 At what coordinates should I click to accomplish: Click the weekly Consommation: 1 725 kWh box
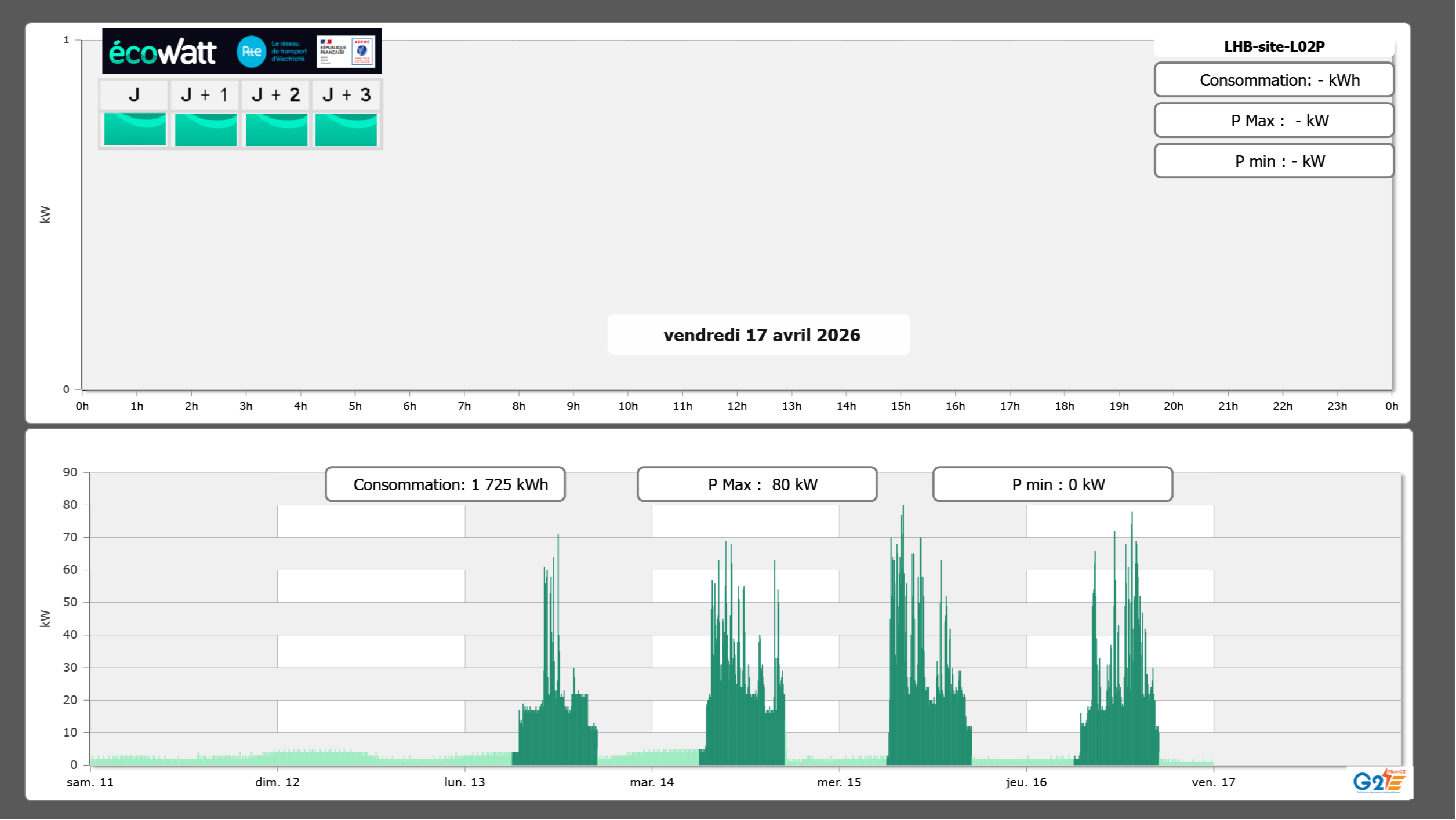tap(445, 484)
